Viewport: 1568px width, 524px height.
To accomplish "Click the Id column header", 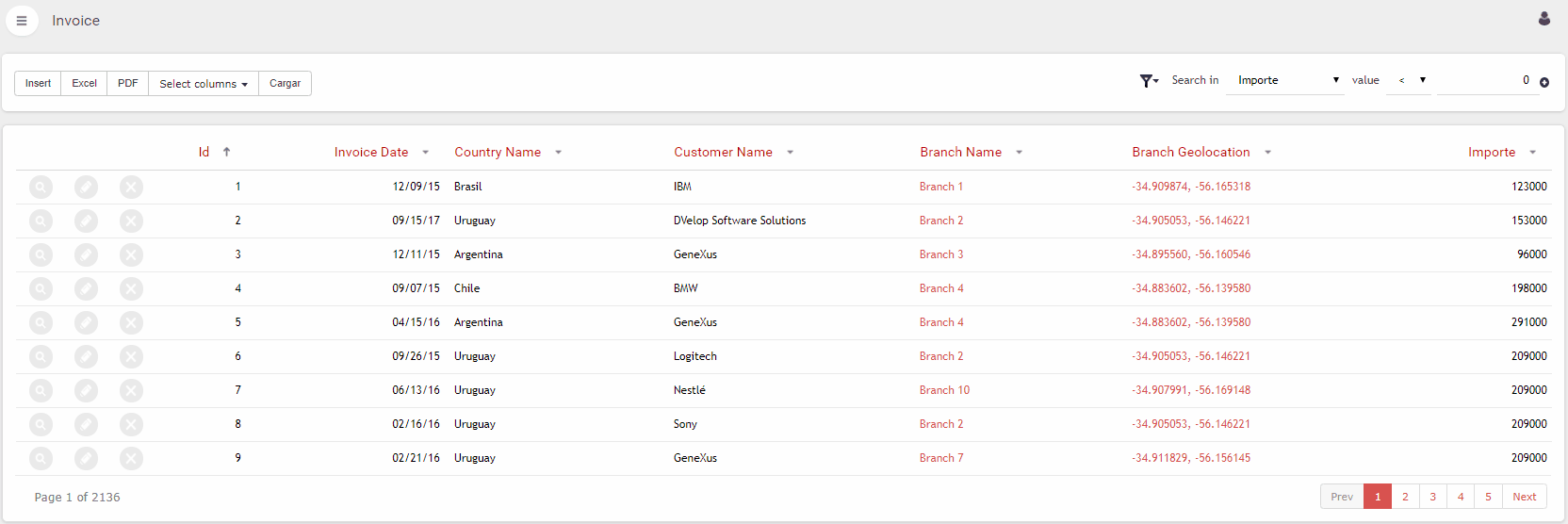I will tap(204, 152).
